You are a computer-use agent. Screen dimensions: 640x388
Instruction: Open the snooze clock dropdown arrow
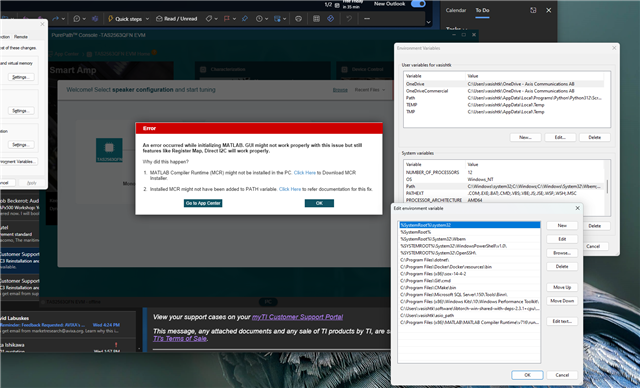click(267, 19)
